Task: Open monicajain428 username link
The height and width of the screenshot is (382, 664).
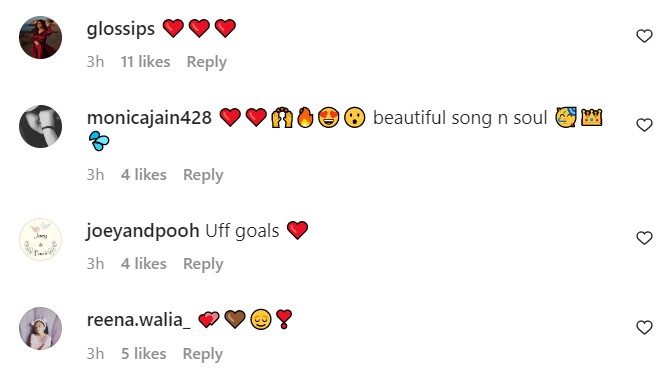Action: coord(149,118)
